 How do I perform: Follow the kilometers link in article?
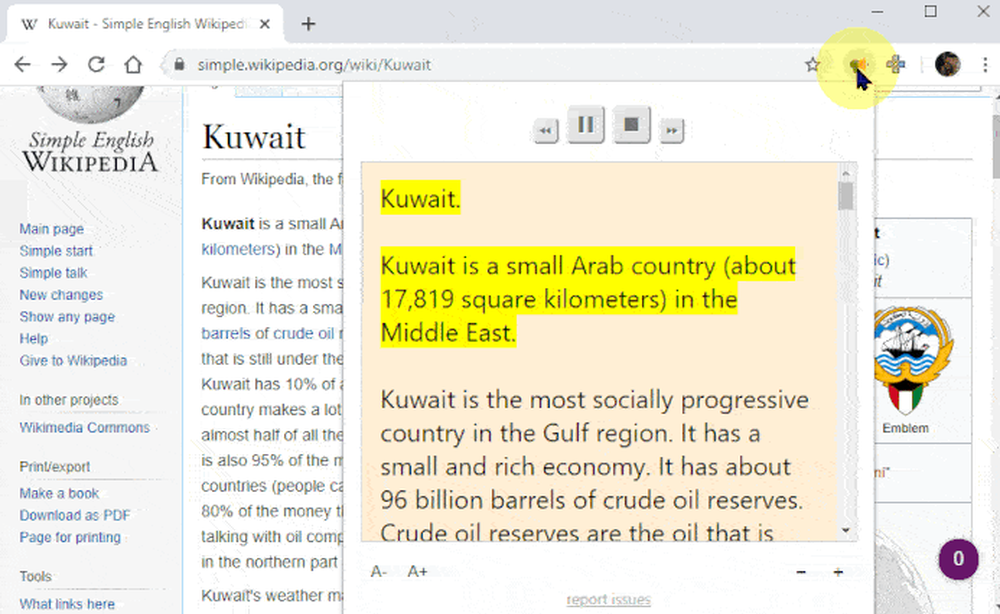[x=239, y=249]
